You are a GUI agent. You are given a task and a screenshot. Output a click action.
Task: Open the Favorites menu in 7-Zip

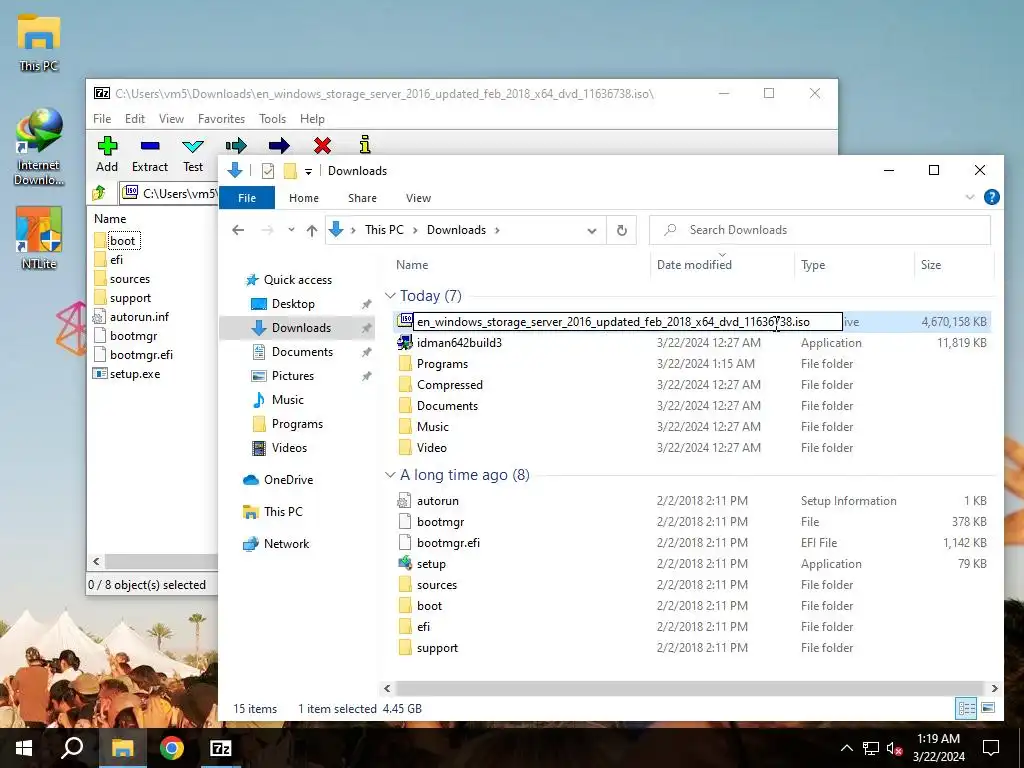pyautogui.click(x=221, y=119)
